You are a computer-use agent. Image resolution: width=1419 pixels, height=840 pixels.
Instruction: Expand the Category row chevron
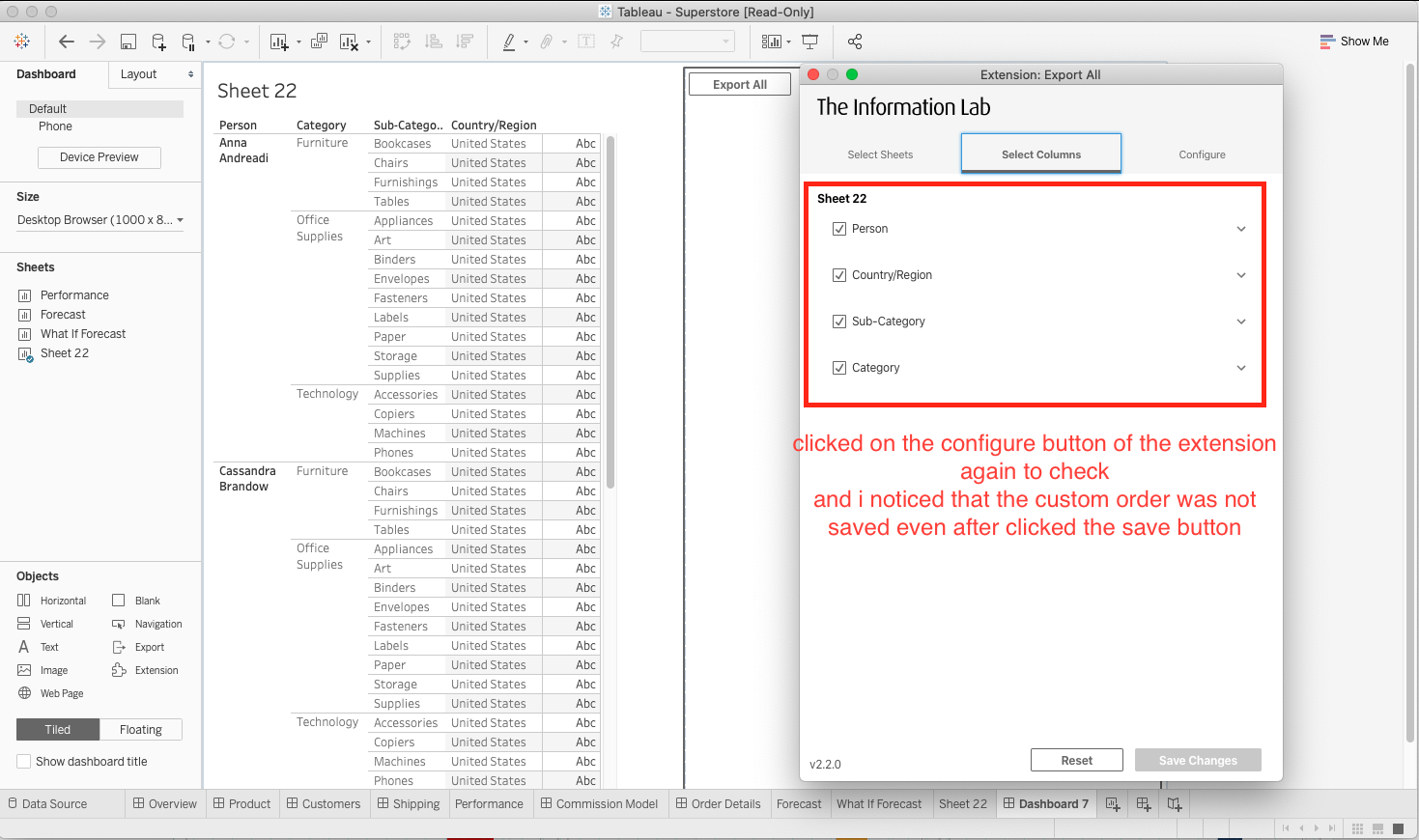click(1241, 367)
